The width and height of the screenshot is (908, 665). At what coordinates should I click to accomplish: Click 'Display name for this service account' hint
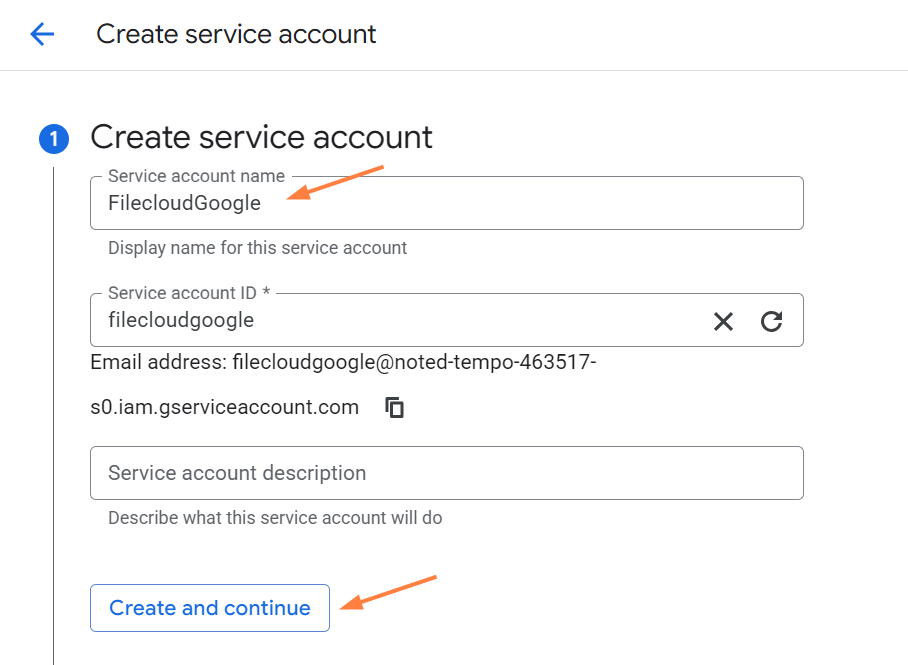pos(257,247)
